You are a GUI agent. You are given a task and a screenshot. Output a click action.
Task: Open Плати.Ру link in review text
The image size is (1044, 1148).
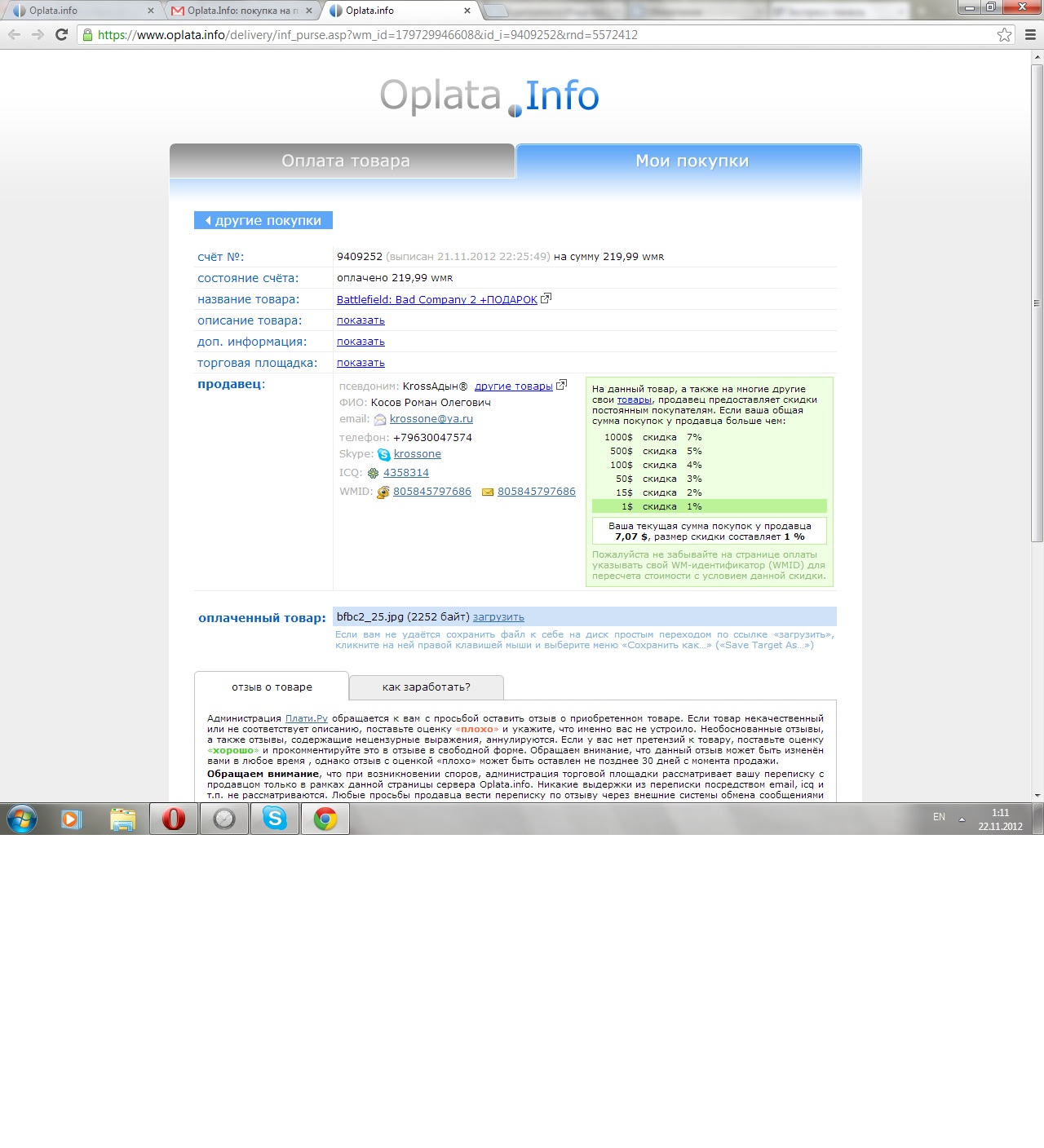click(x=307, y=718)
